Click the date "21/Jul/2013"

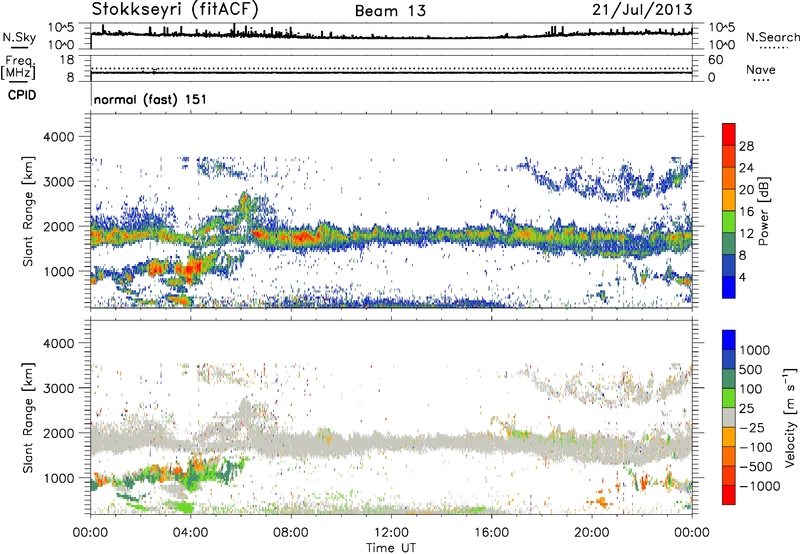tap(642, 10)
